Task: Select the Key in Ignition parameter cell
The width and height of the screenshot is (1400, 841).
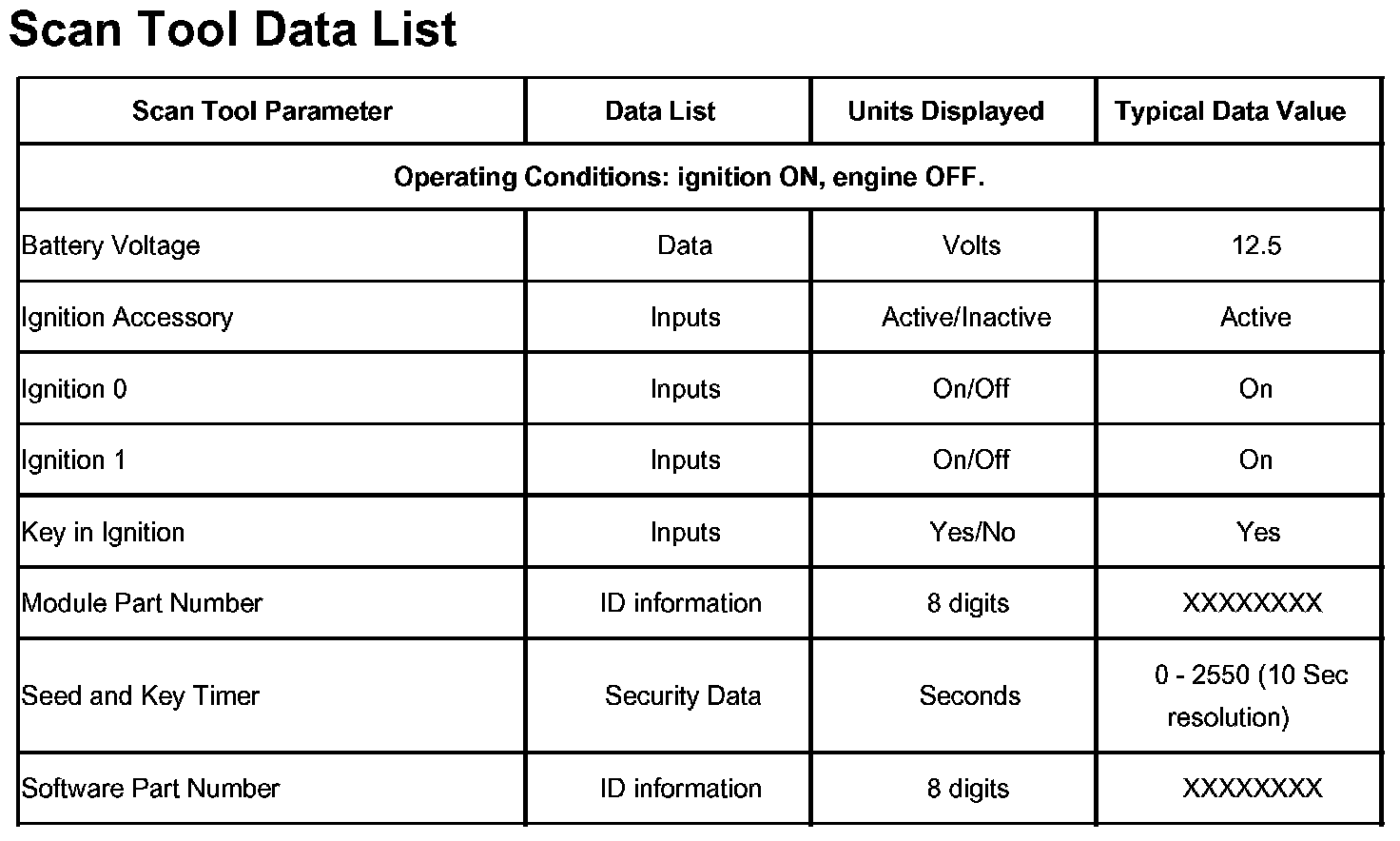Action: click(x=104, y=532)
